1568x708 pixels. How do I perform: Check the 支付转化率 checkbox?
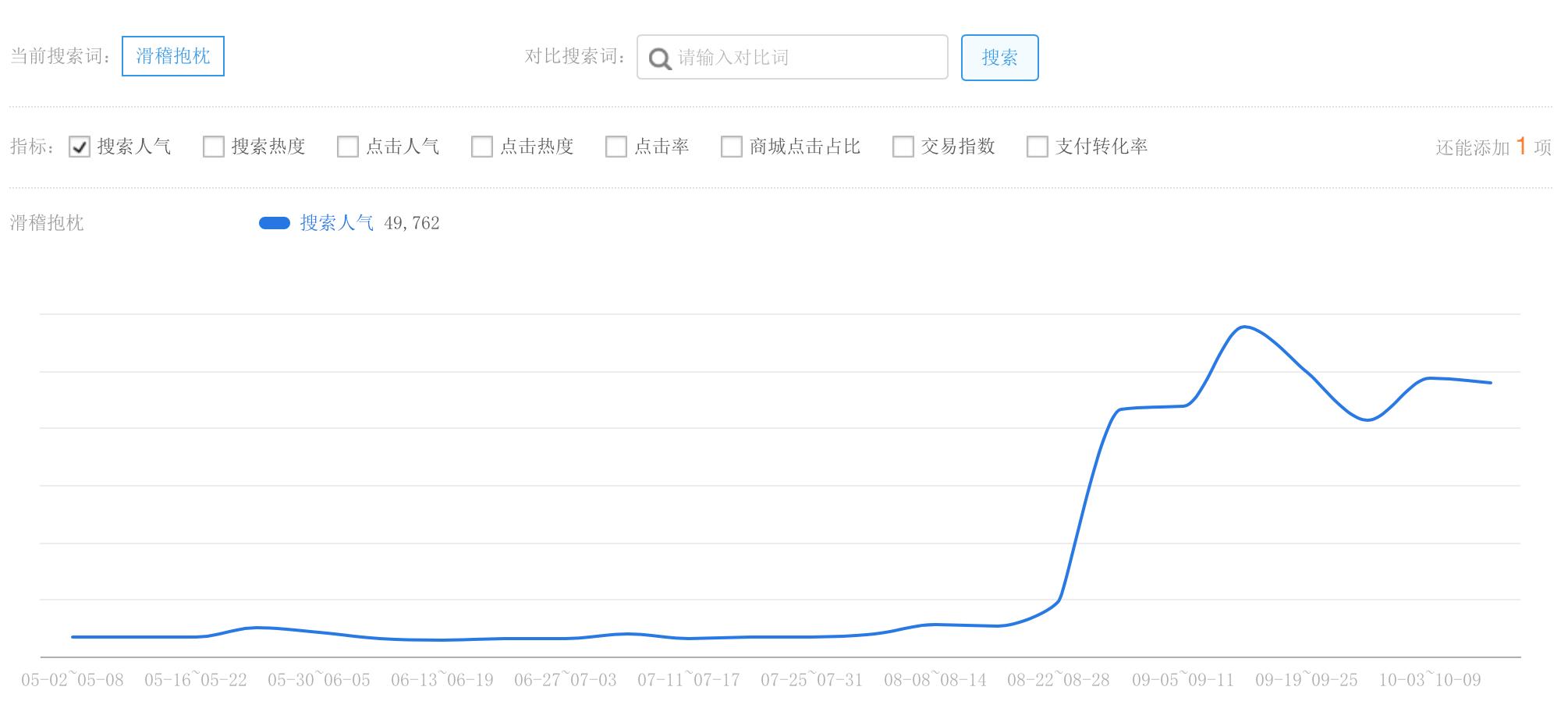tap(1038, 147)
